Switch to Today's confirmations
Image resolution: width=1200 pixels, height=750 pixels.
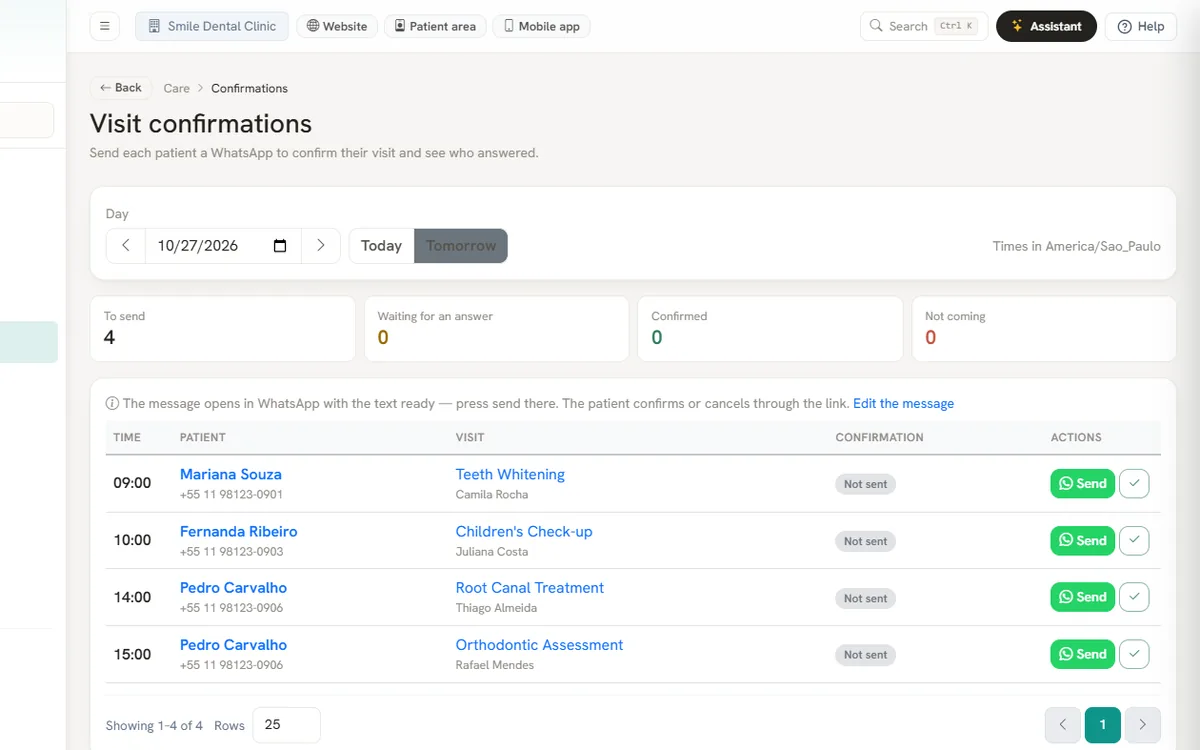[381, 246]
